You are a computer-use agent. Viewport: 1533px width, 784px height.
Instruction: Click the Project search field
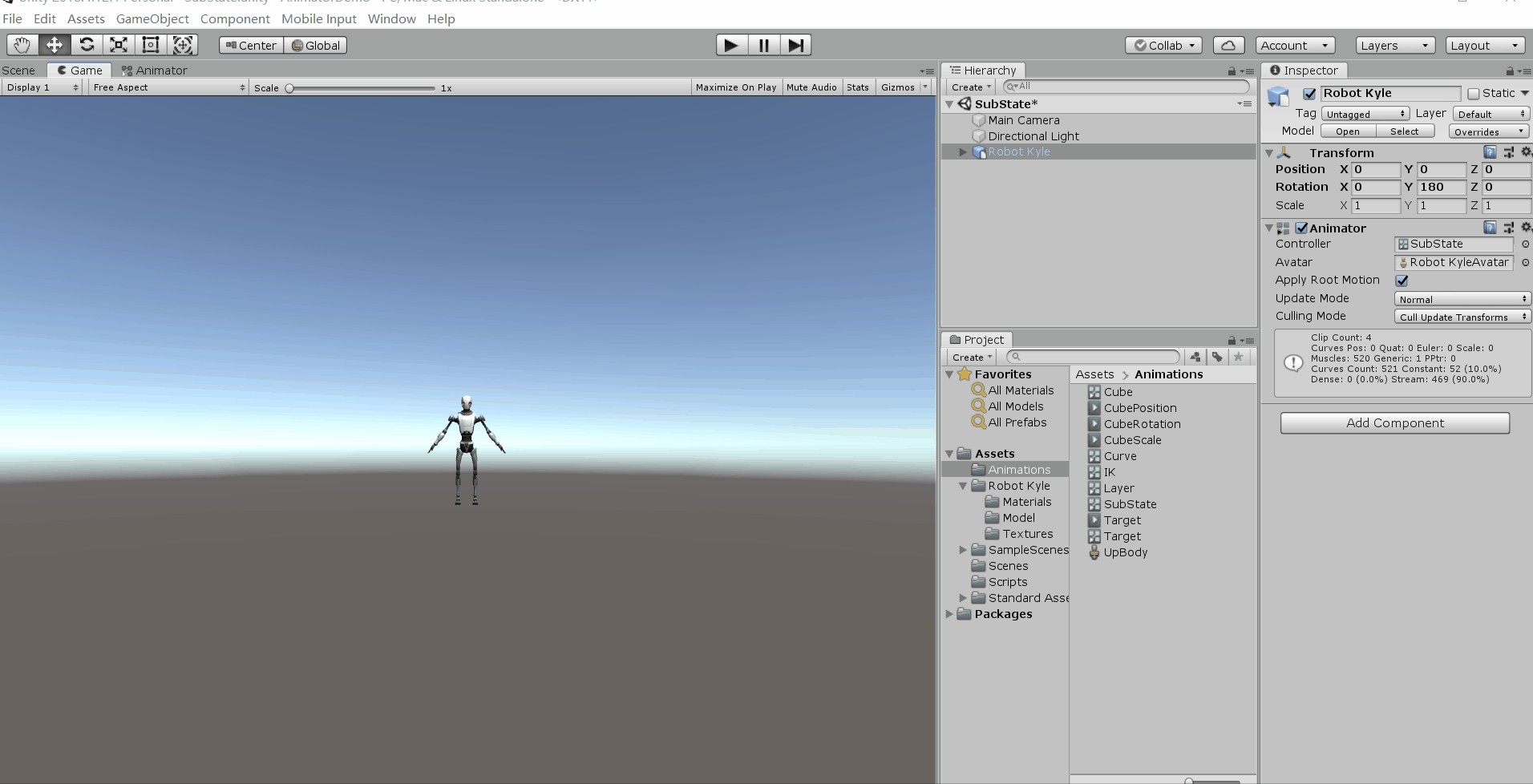[1093, 357]
